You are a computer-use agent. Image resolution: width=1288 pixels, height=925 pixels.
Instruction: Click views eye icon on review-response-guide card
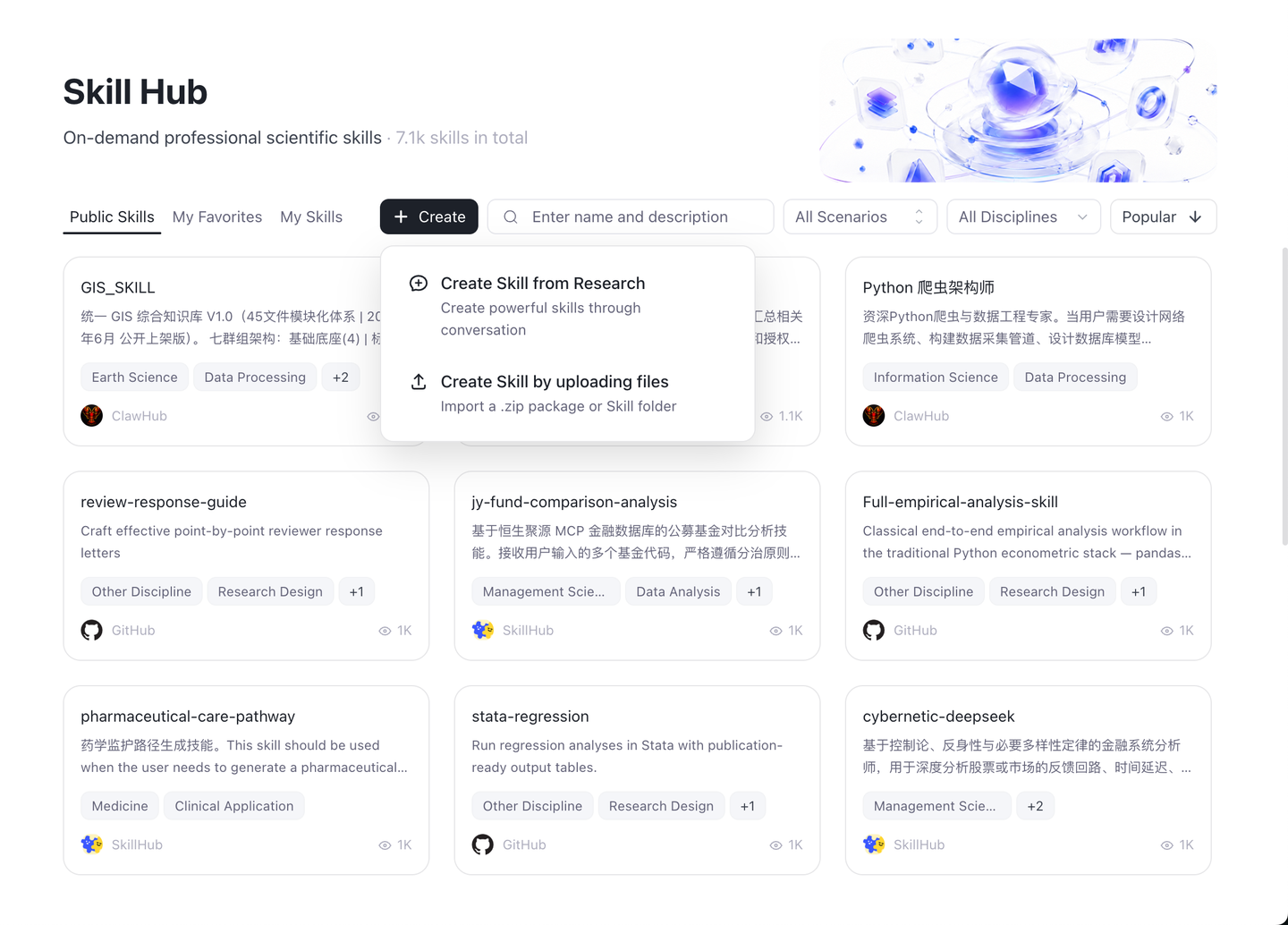tap(385, 631)
